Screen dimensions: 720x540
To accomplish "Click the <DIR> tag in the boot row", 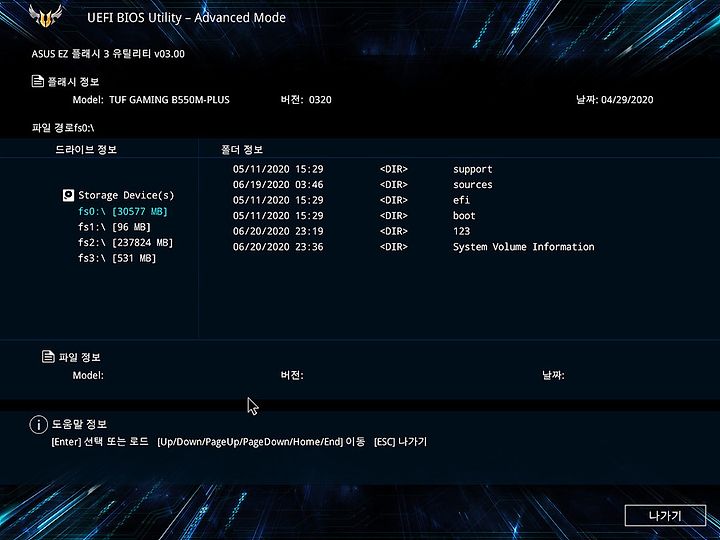I will tap(394, 216).
